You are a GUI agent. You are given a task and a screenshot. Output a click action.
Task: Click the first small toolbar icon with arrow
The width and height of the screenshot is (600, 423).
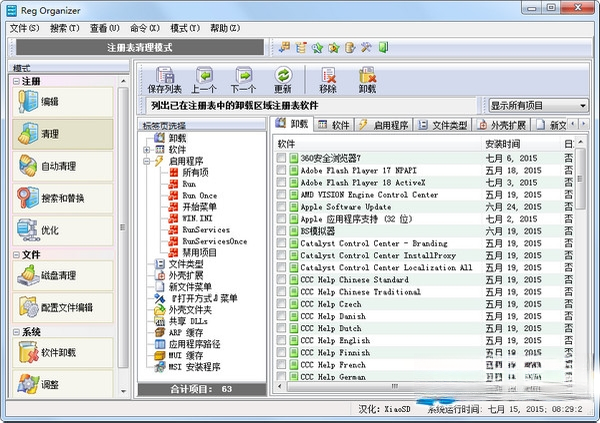click(x=284, y=47)
